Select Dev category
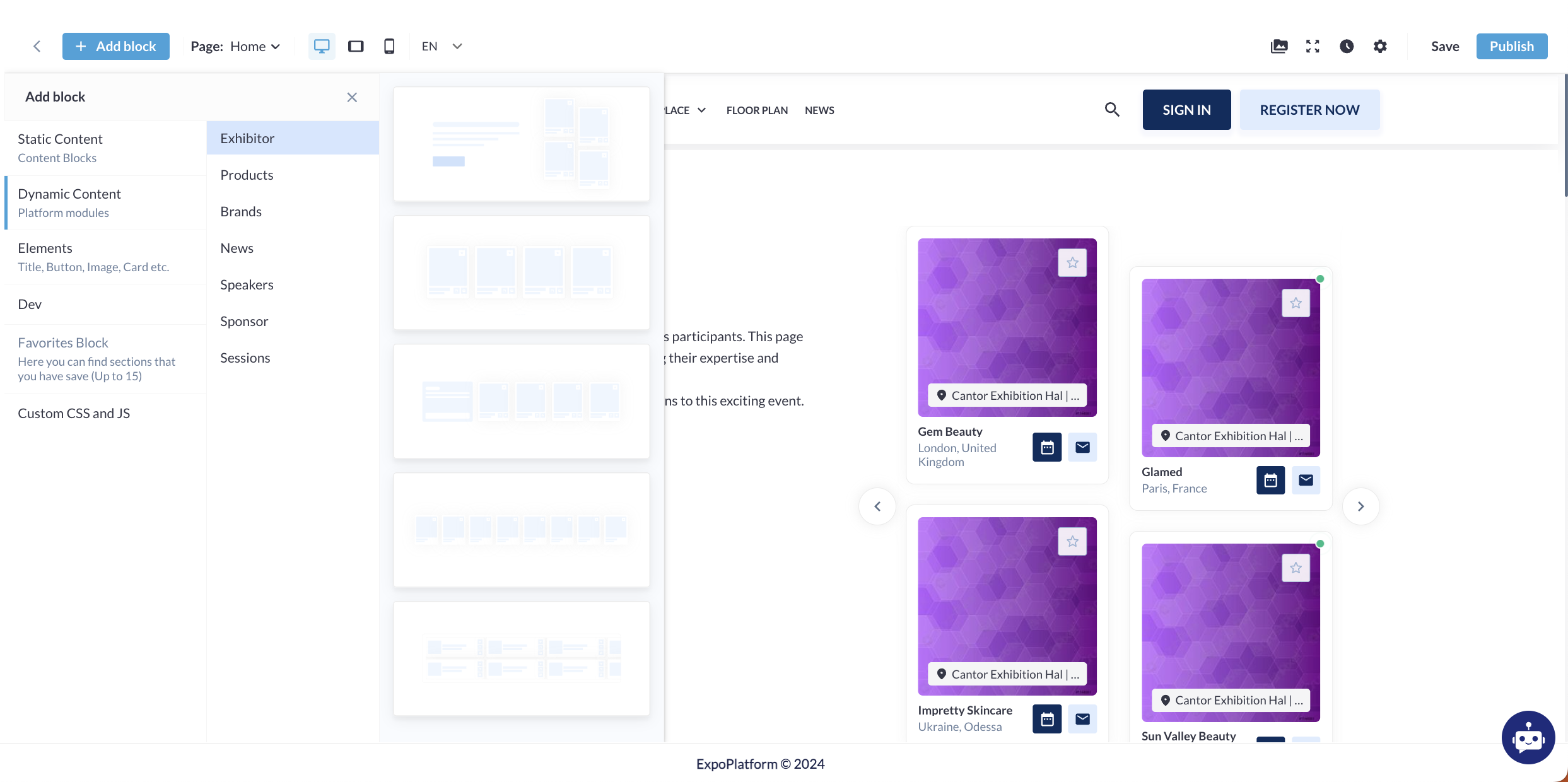Screen dimensions: 1568x782 pos(105,304)
